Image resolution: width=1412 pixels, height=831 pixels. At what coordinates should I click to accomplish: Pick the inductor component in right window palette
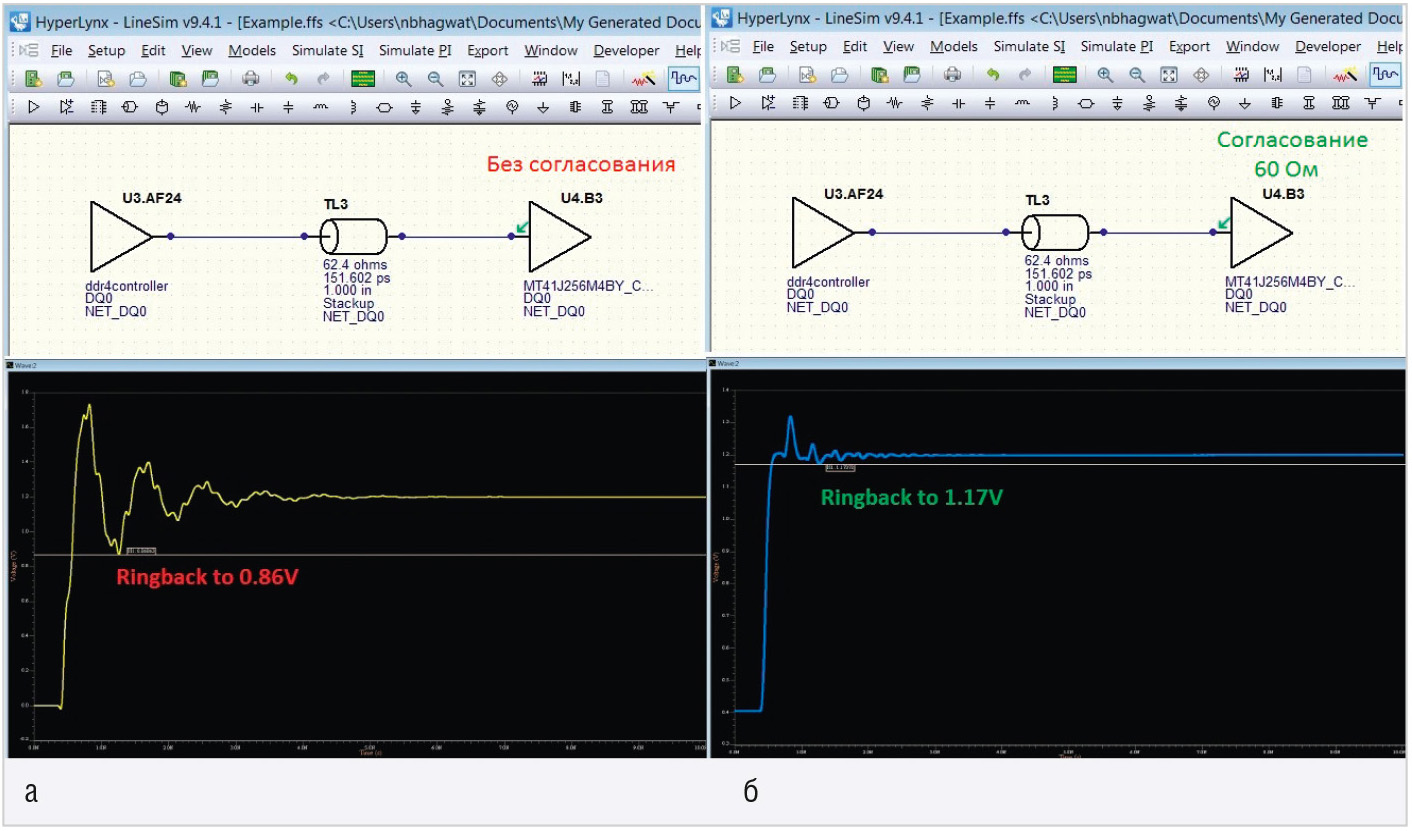pyautogui.click(x=1022, y=101)
